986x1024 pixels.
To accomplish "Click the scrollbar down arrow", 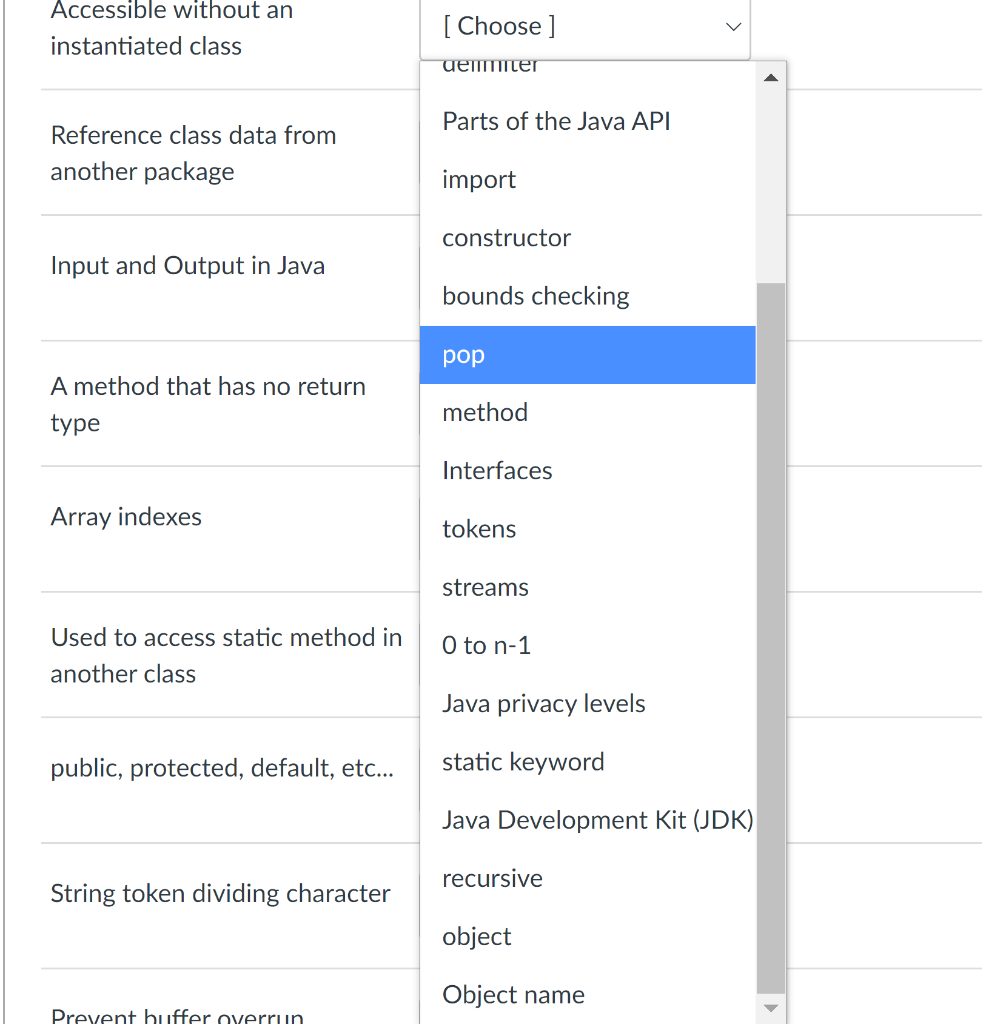I will (771, 1009).
